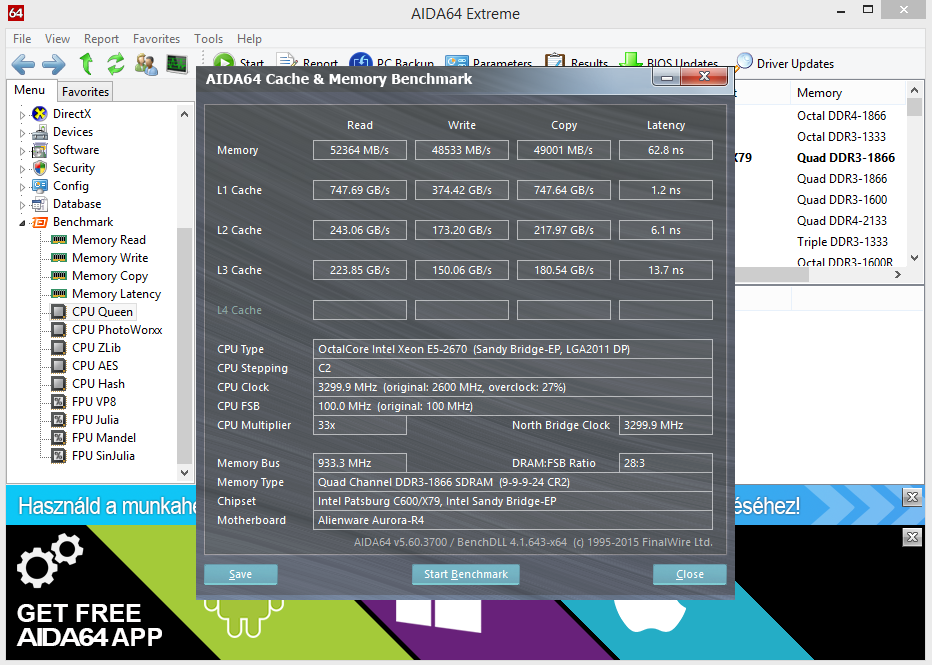Click the Save button in benchmark dialog

point(240,574)
